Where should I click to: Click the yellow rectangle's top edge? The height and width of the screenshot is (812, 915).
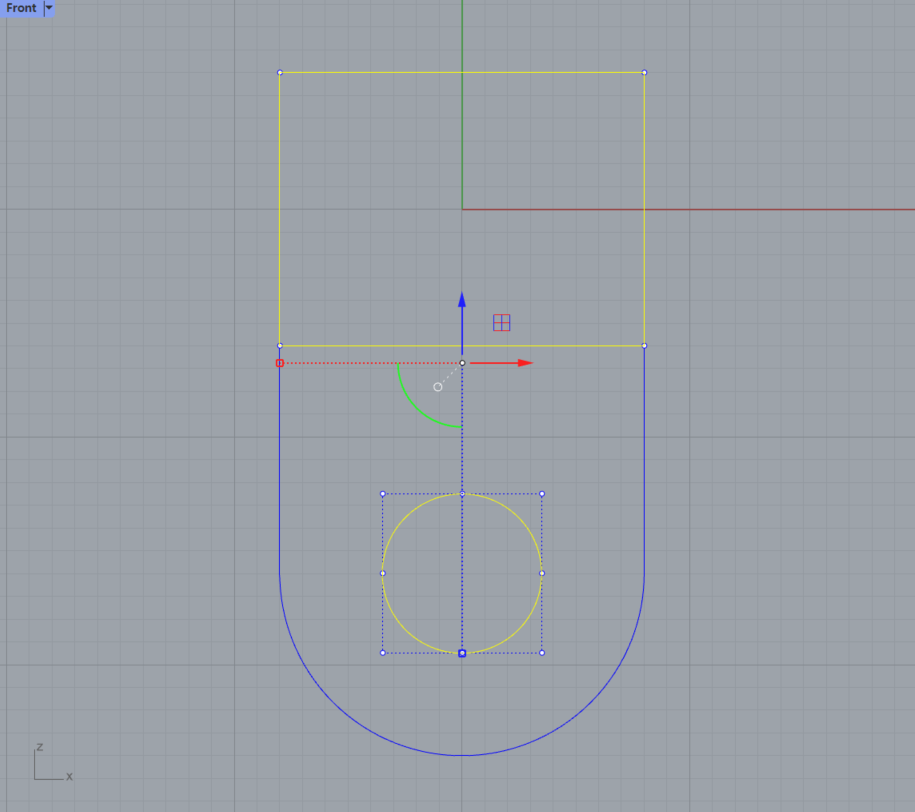pyautogui.click(x=462, y=72)
